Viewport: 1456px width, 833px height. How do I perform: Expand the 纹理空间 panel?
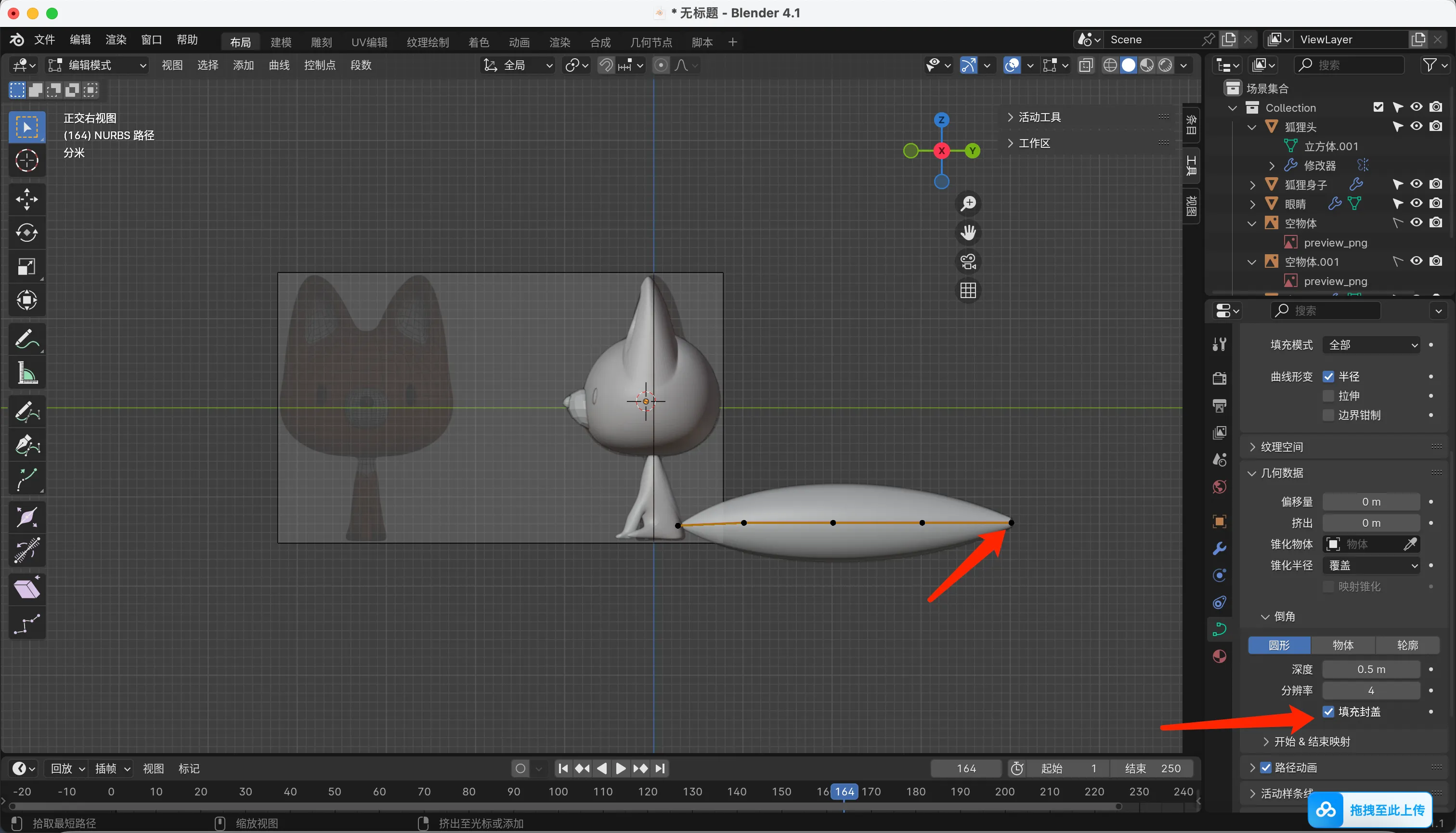coord(1282,447)
